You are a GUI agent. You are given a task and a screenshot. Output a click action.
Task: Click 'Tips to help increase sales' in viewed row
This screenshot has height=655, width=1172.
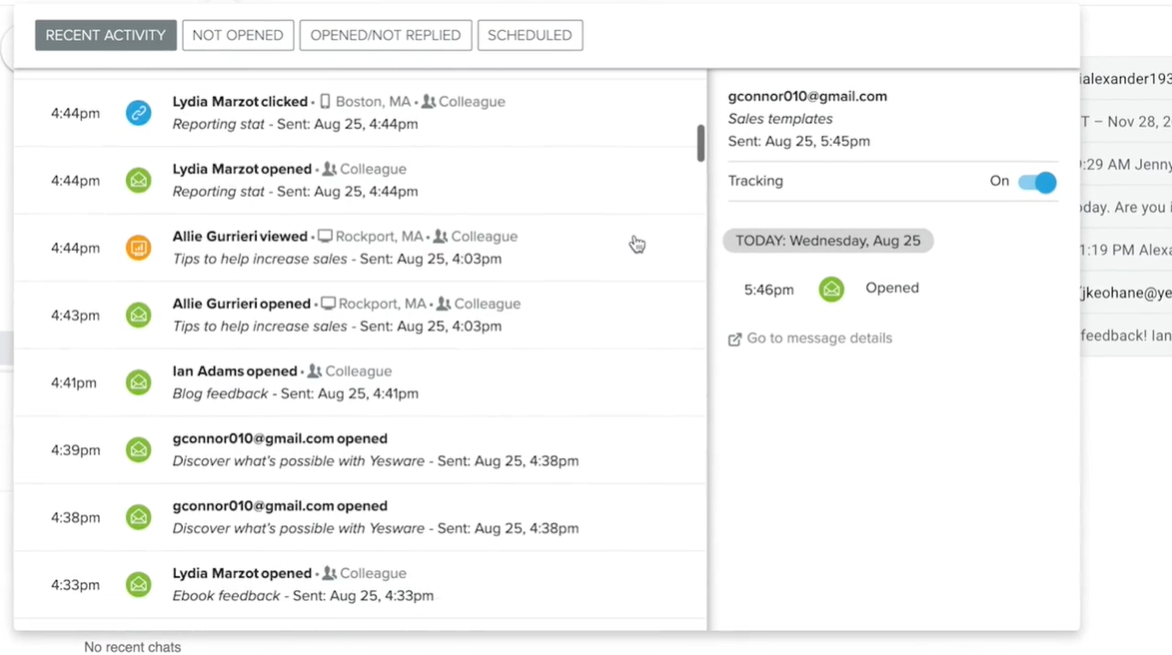[x=260, y=259]
